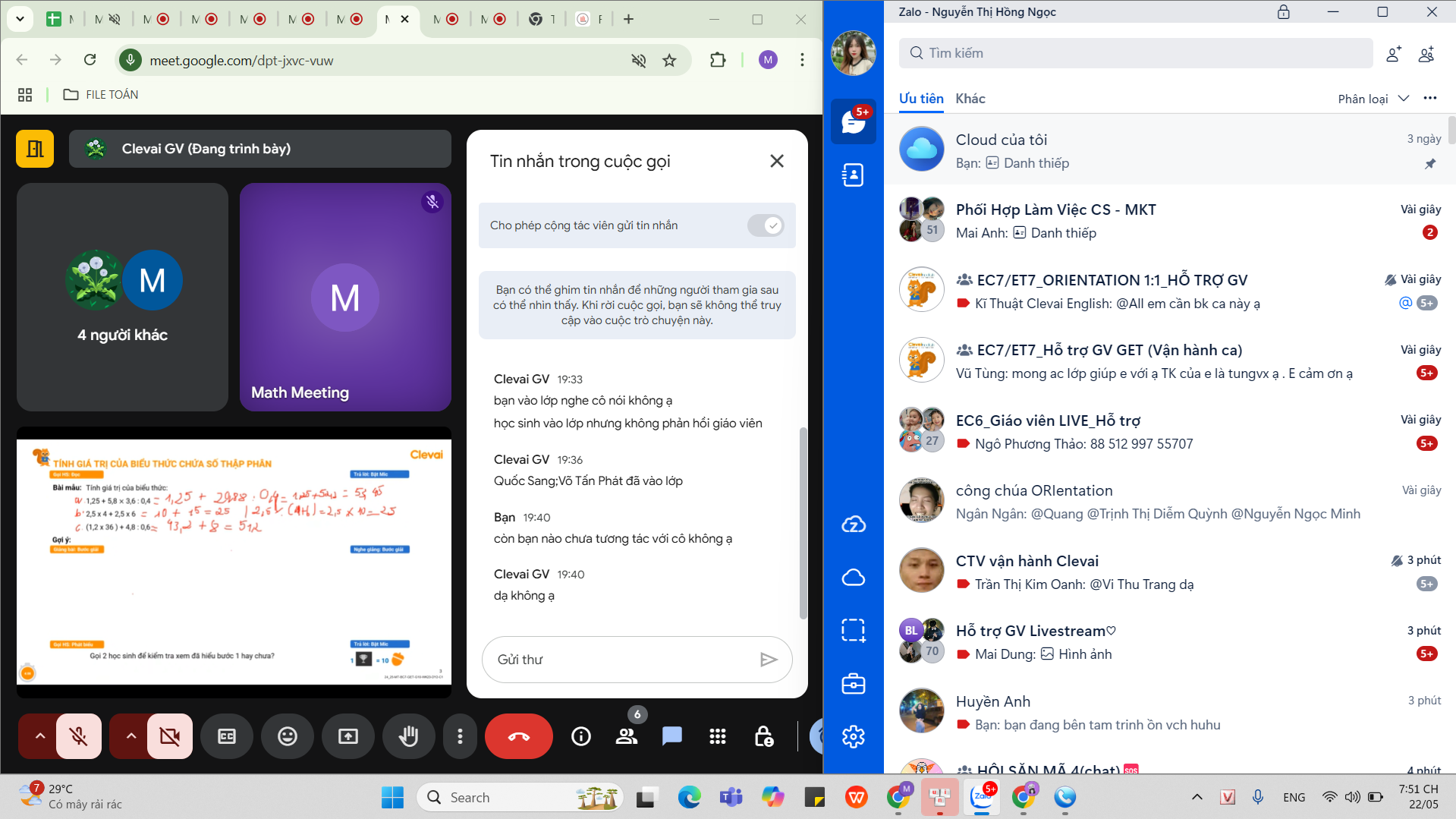
Task: Show hidden system tray icons
Action: point(1197,797)
